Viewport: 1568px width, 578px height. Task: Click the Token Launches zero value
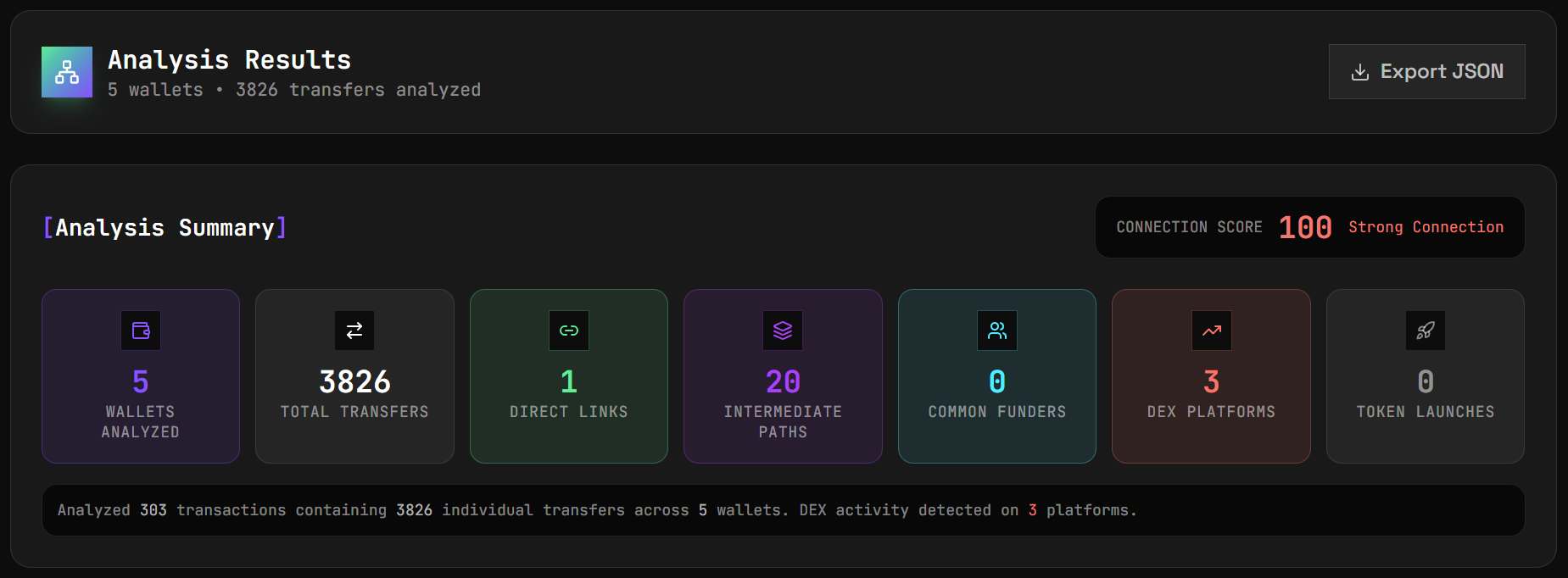pos(1425,381)
